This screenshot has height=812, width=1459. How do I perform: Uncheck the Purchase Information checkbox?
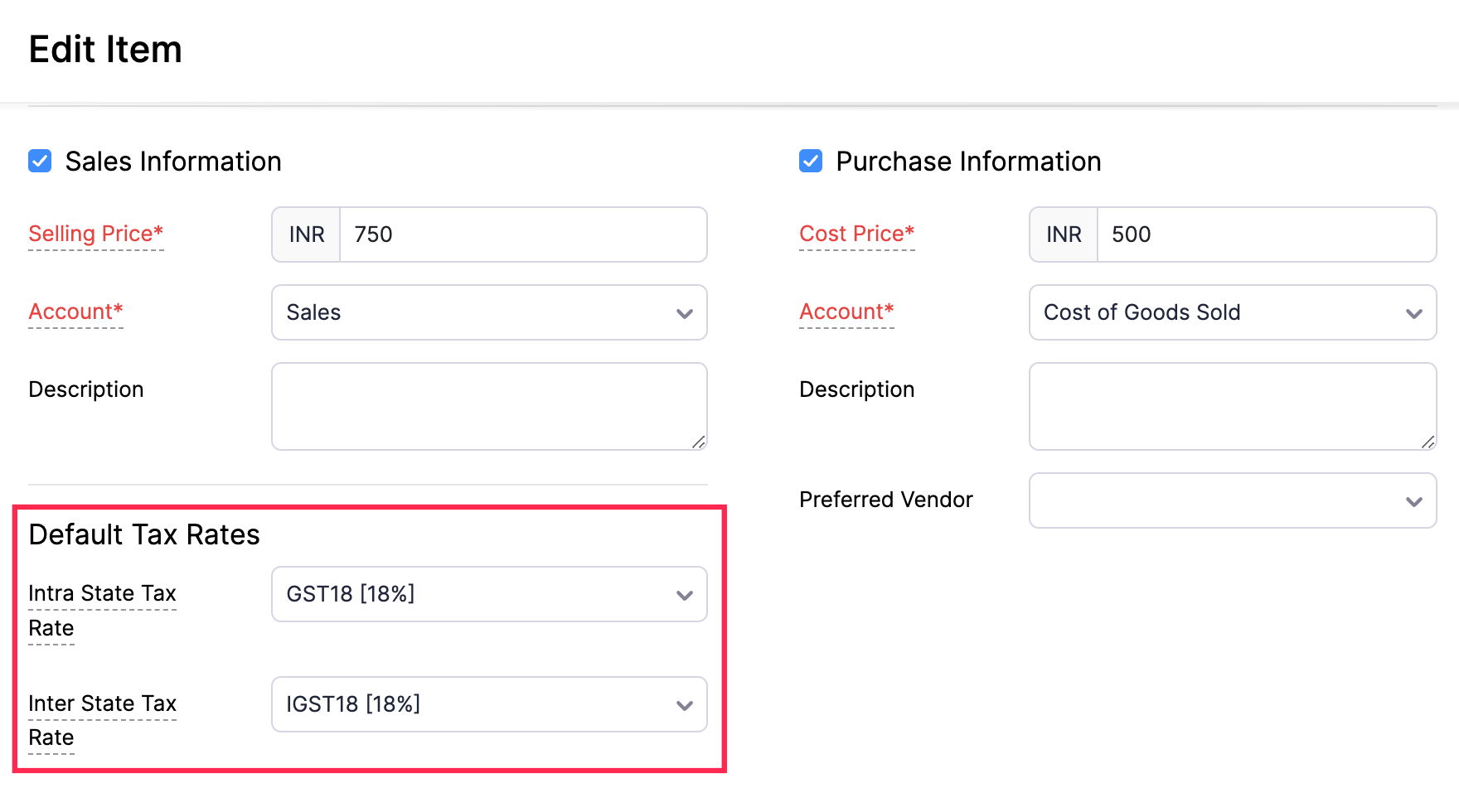(x=810, y=161)
